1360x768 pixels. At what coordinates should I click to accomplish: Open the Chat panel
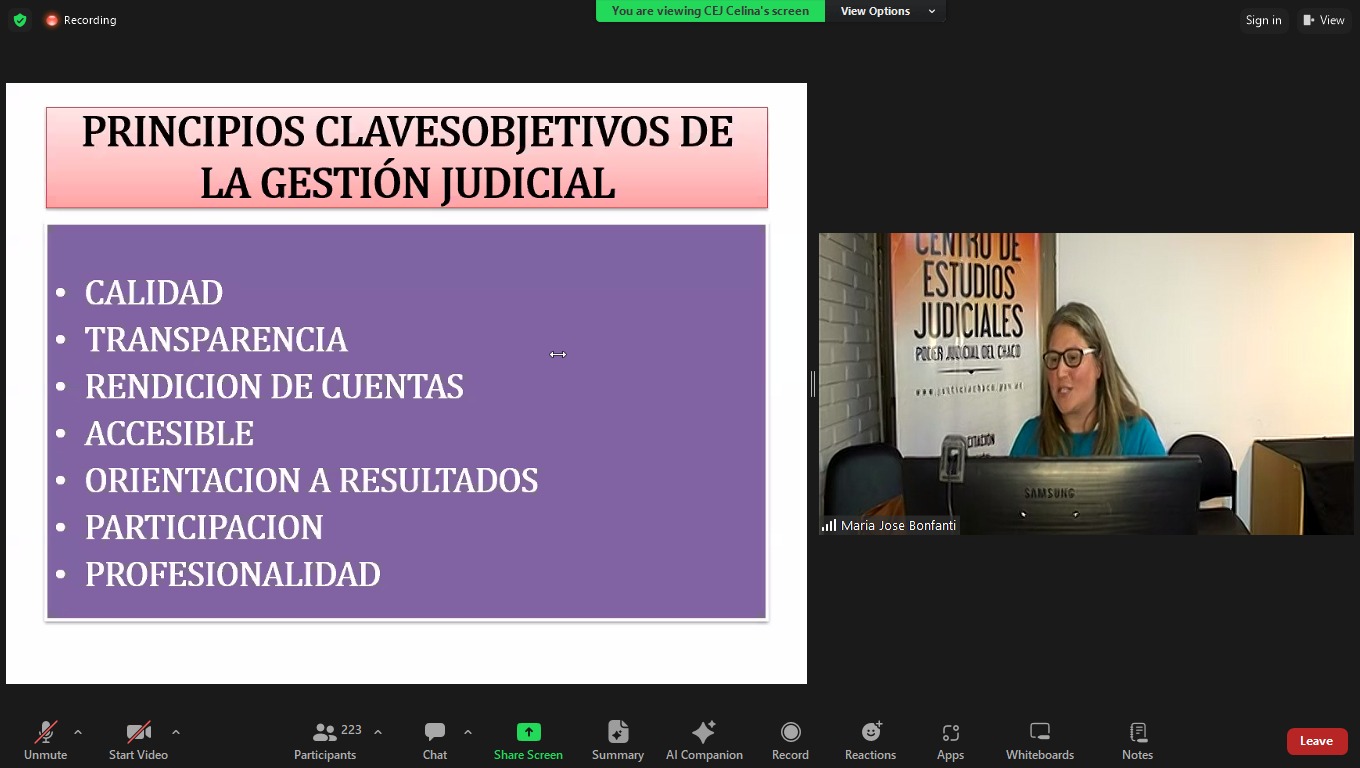point(434,740)
